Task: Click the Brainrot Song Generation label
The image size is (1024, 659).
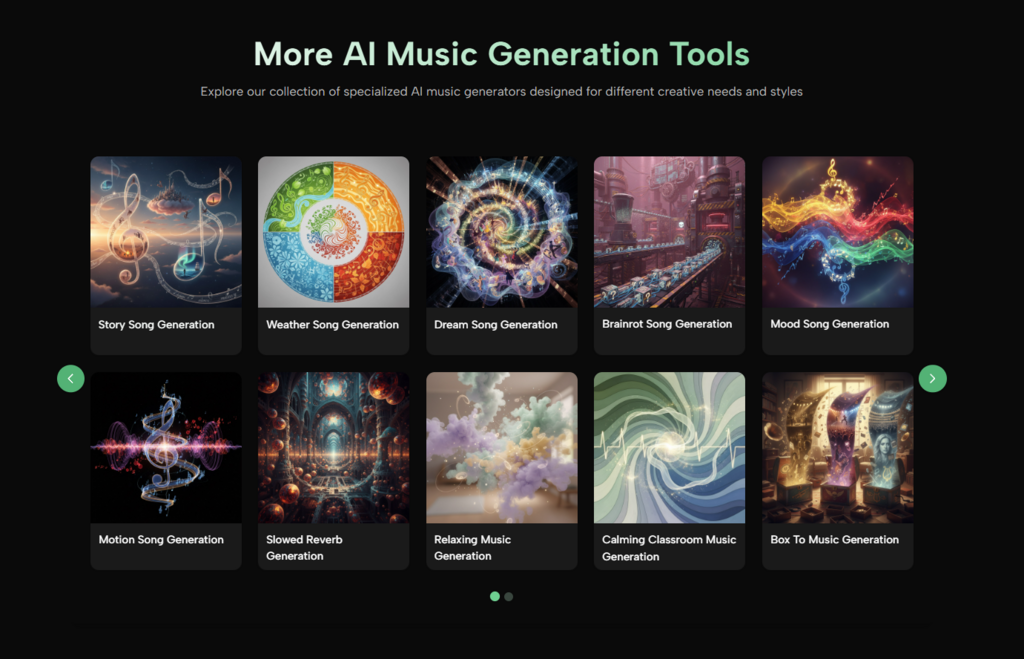Action: [x=667, y=324]
